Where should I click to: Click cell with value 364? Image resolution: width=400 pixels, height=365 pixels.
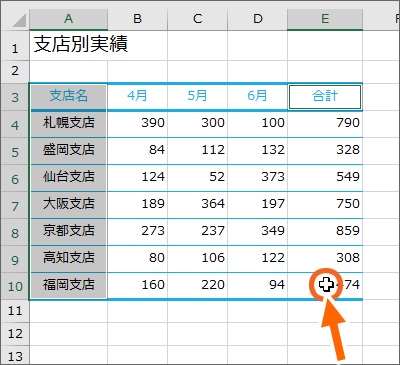pos(197,205)
